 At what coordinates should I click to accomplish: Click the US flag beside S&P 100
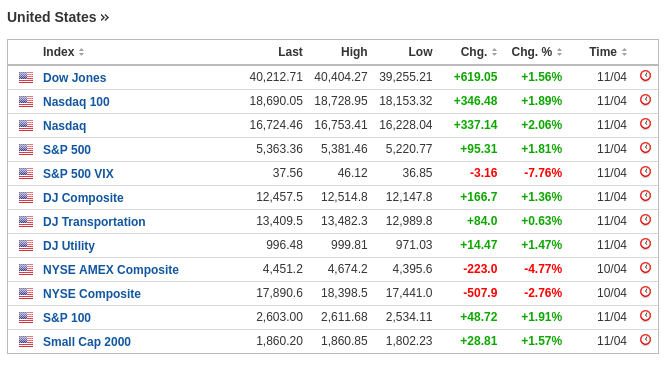26,317
